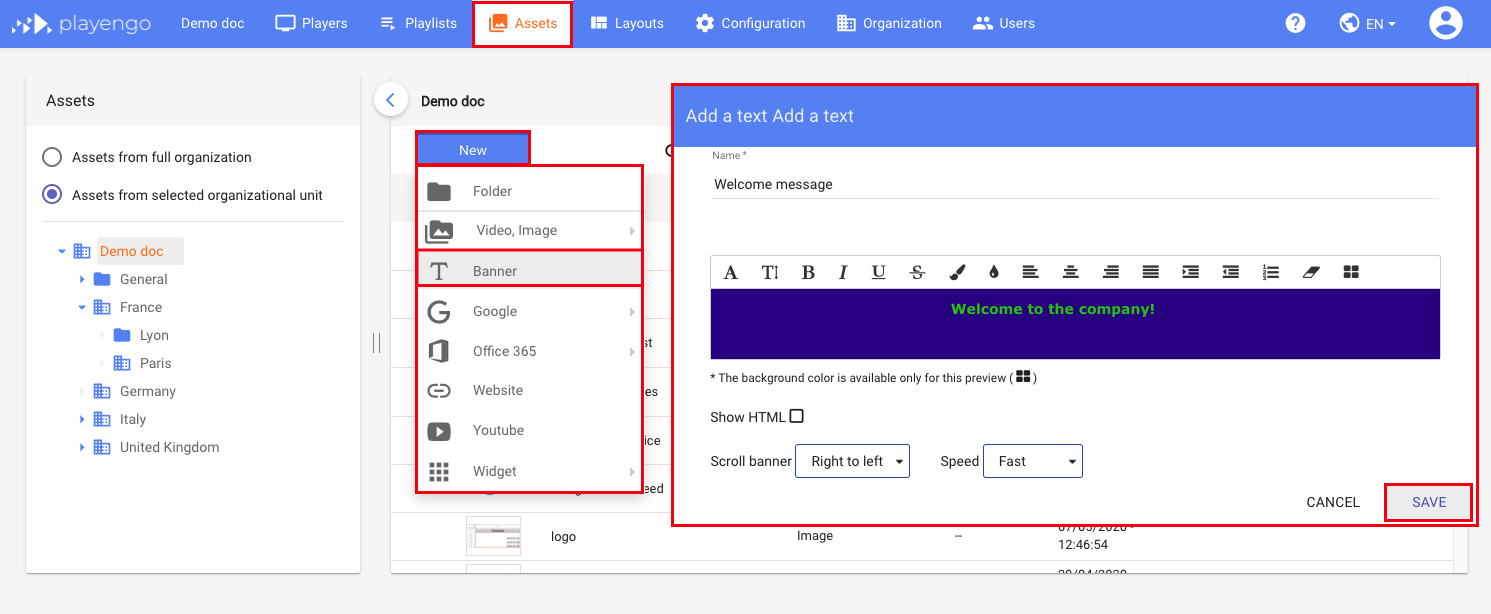Viewport: 1491px width, 614px height.
Task: Center align banner text
Action: pyautogui.click(x=1070, y=272)
